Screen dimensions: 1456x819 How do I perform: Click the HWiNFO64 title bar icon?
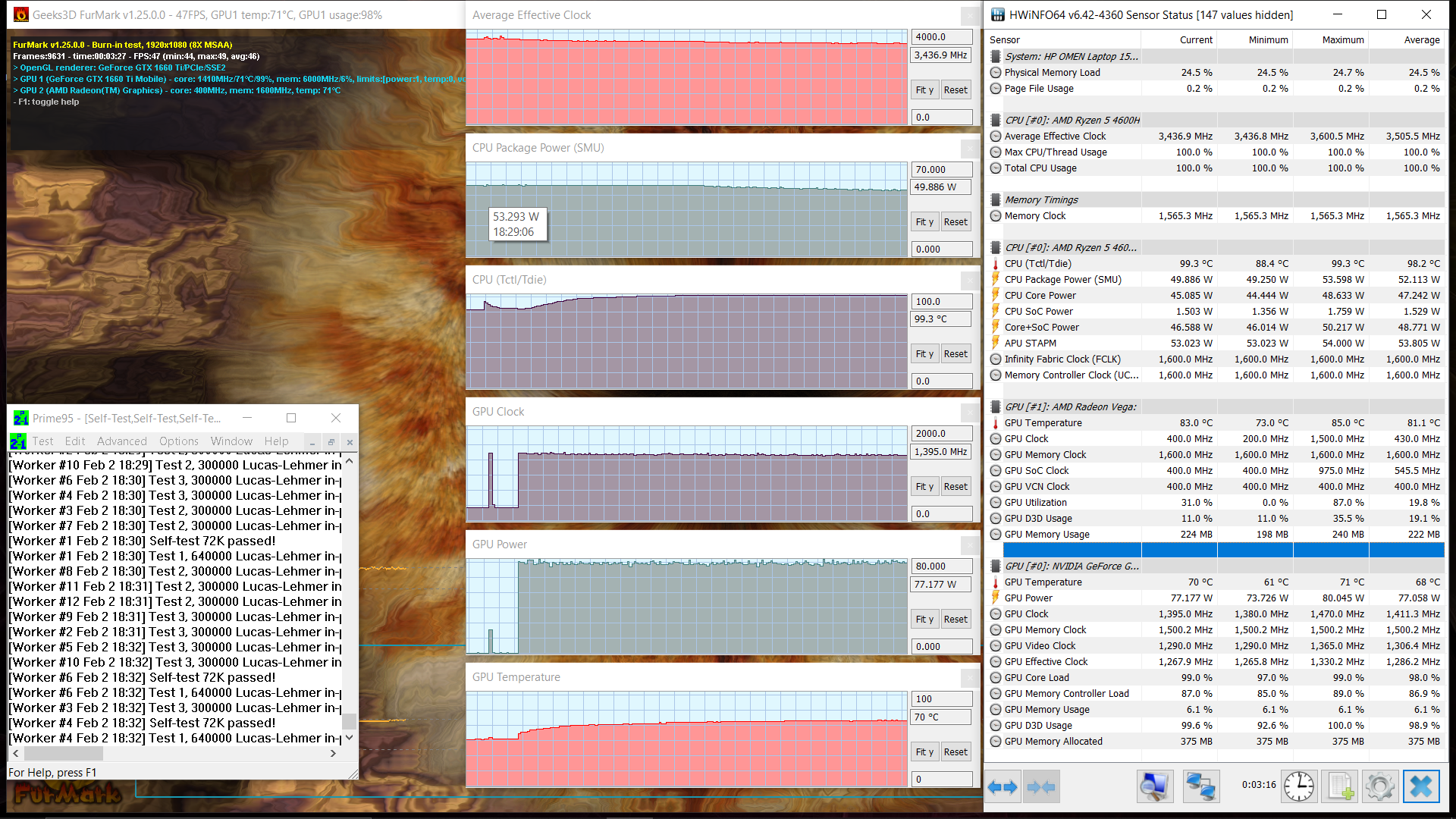click(998, 14)
